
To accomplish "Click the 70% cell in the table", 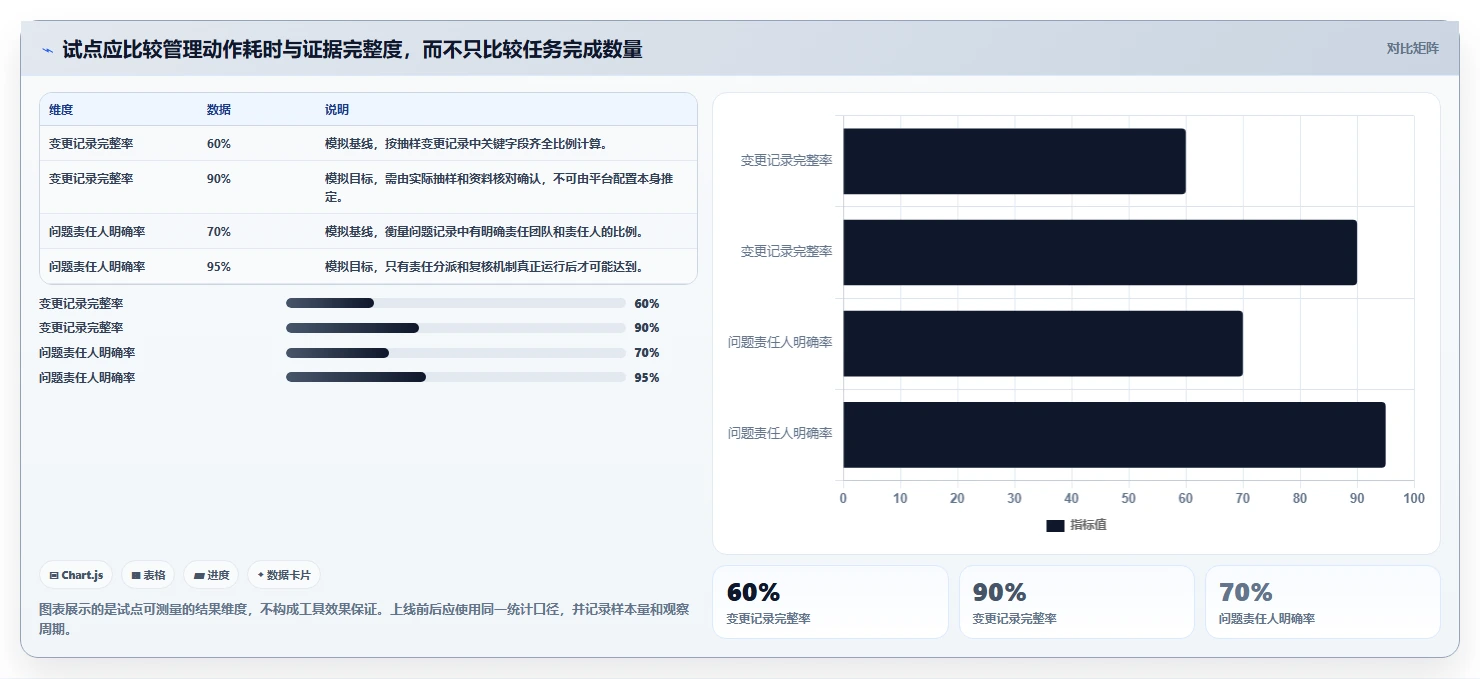I will pyautogui.click(x=219, y=232).
